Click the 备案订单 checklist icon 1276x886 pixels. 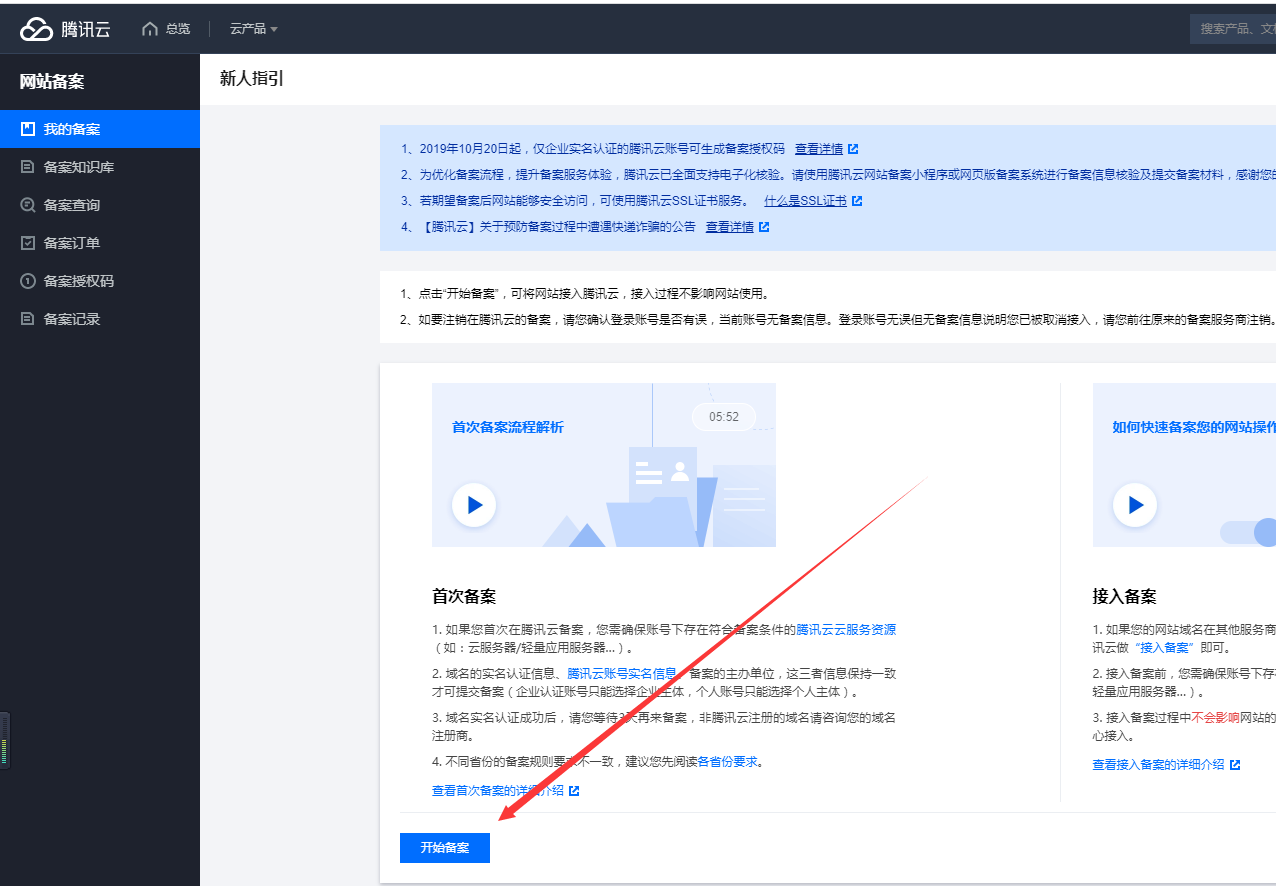(x=28, y=243)
